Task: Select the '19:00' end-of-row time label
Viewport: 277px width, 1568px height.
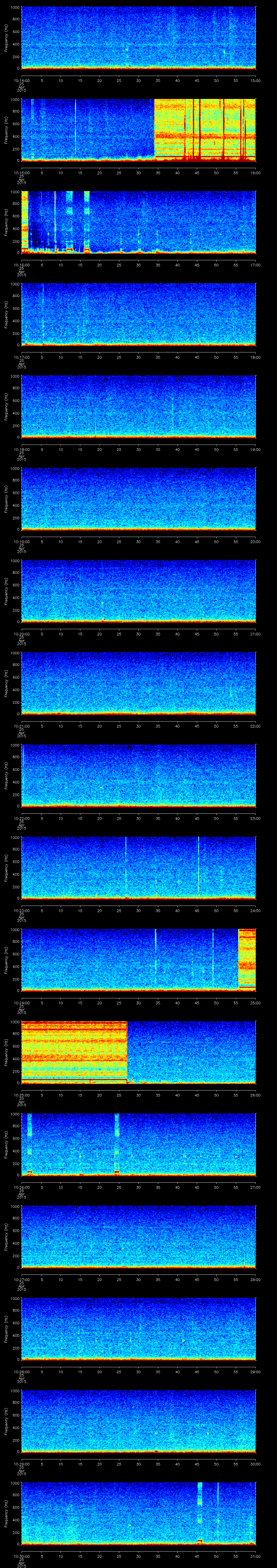Action: point(256,449)
